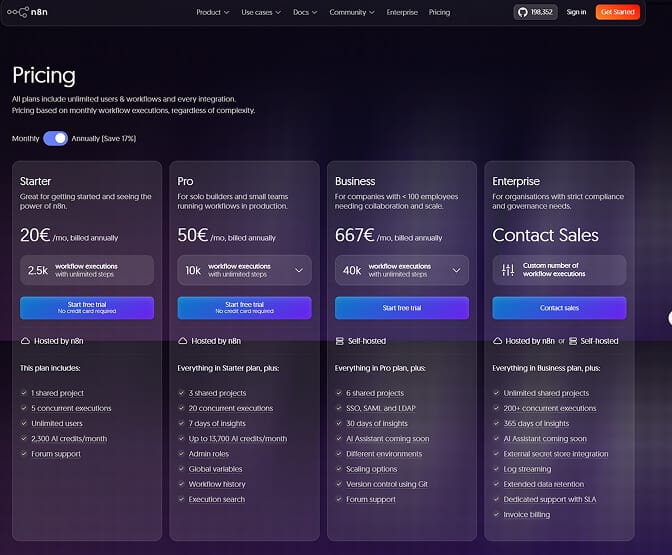Expand the Use cases menu

click(x=261, y=12)
